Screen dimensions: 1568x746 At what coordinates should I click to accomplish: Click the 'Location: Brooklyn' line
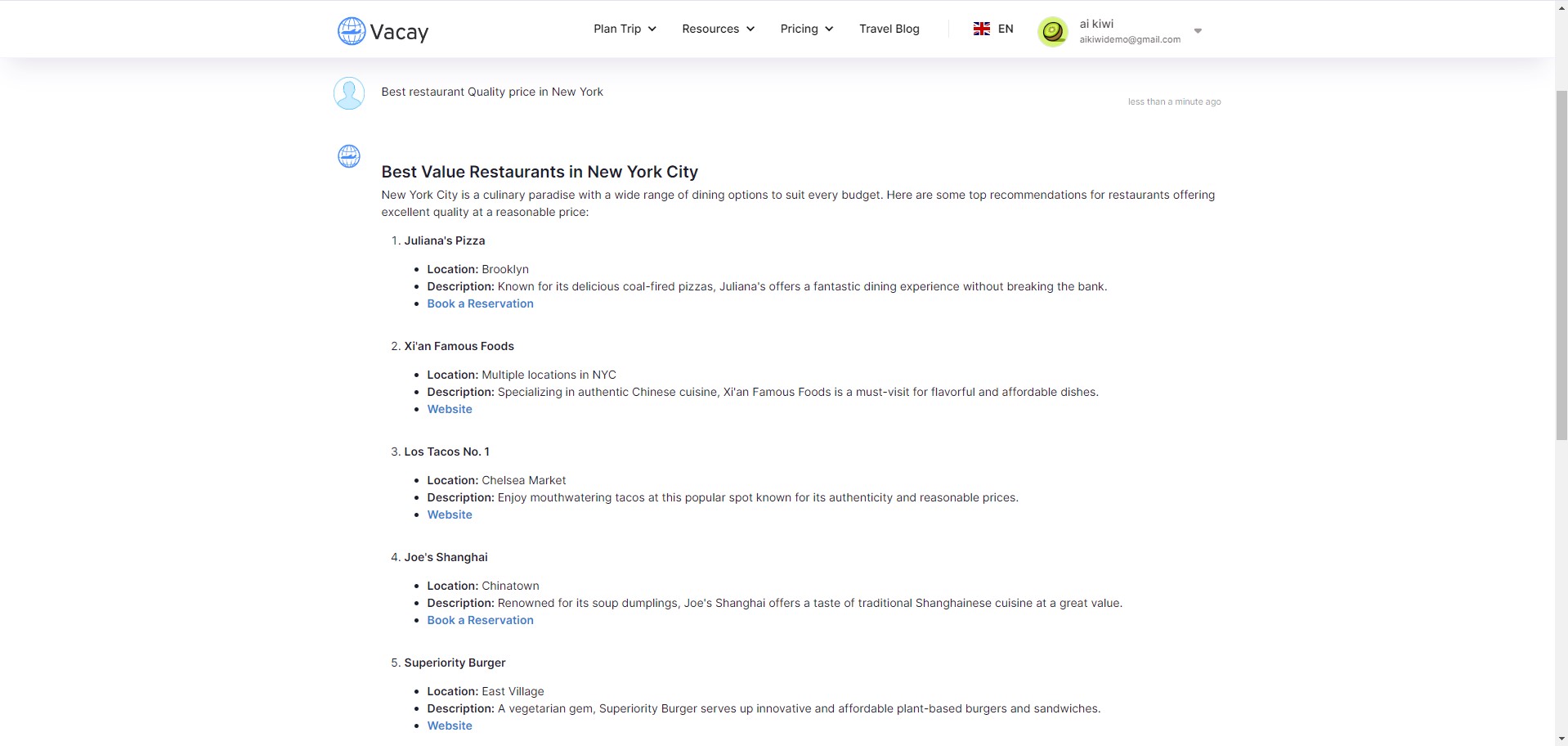(x=477, y=269)
